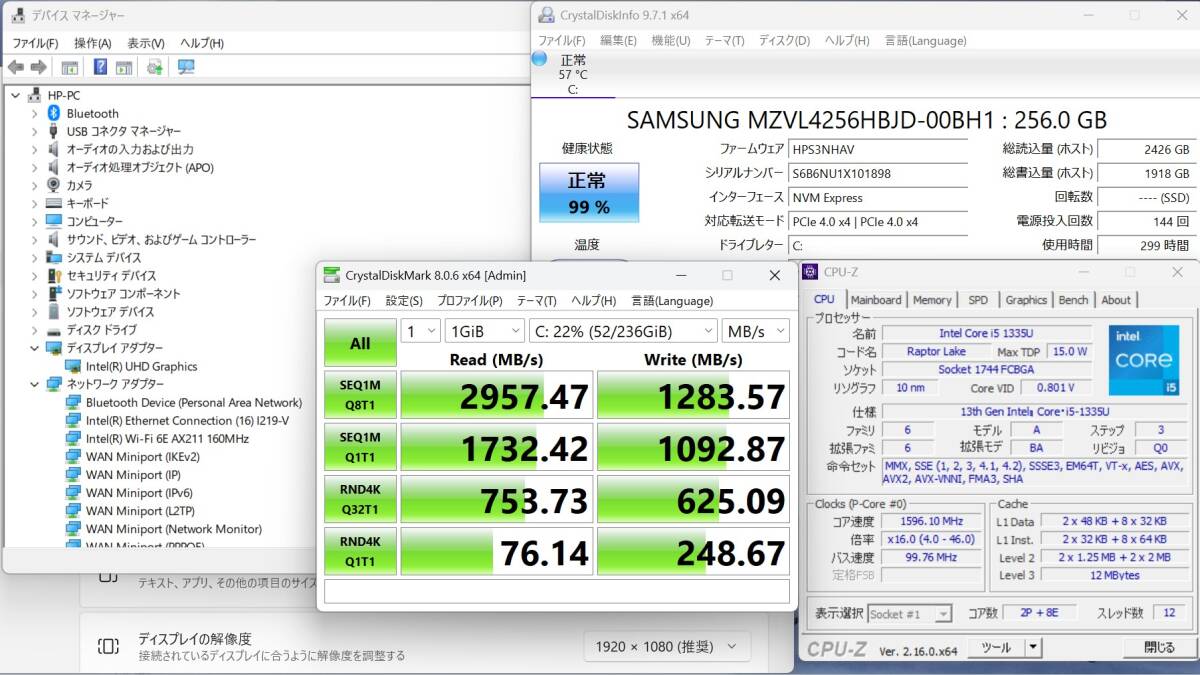Viewport: 1200px width, 675px height.
Task: Click the show/hide console tree toolbar icon
Action: coord(69,67)
